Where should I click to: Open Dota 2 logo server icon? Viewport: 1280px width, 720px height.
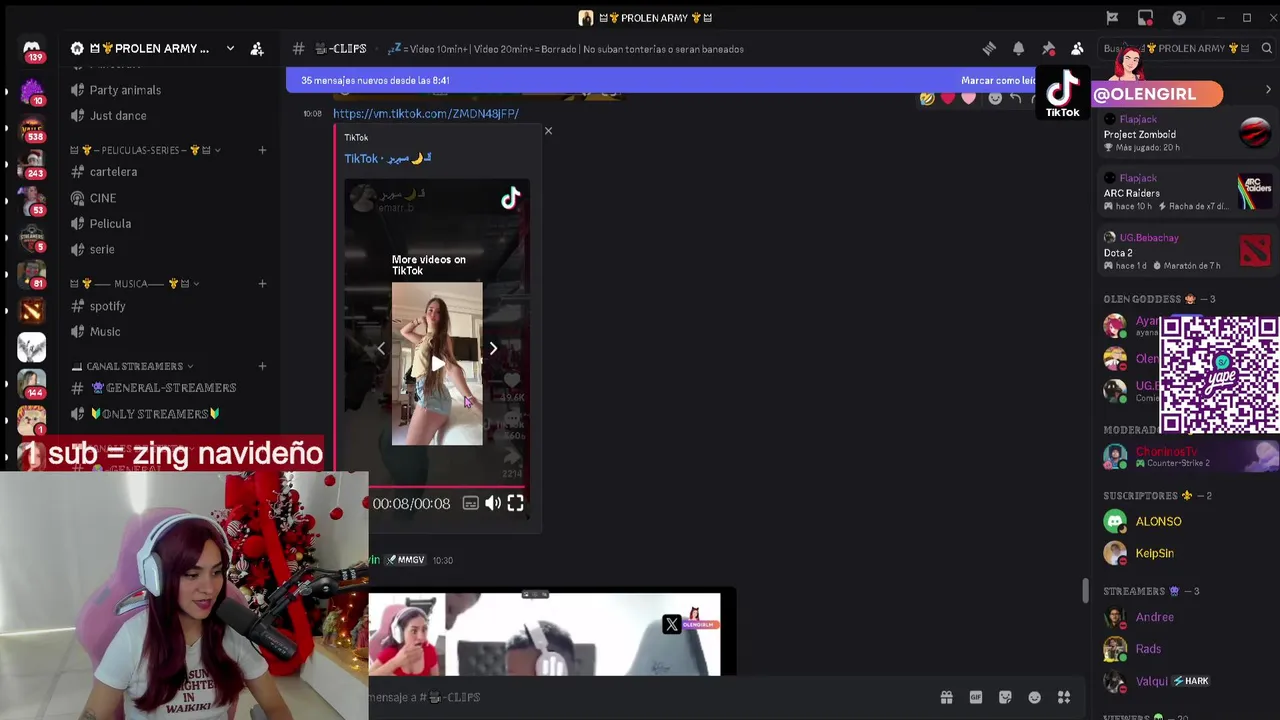coord(31,311)
